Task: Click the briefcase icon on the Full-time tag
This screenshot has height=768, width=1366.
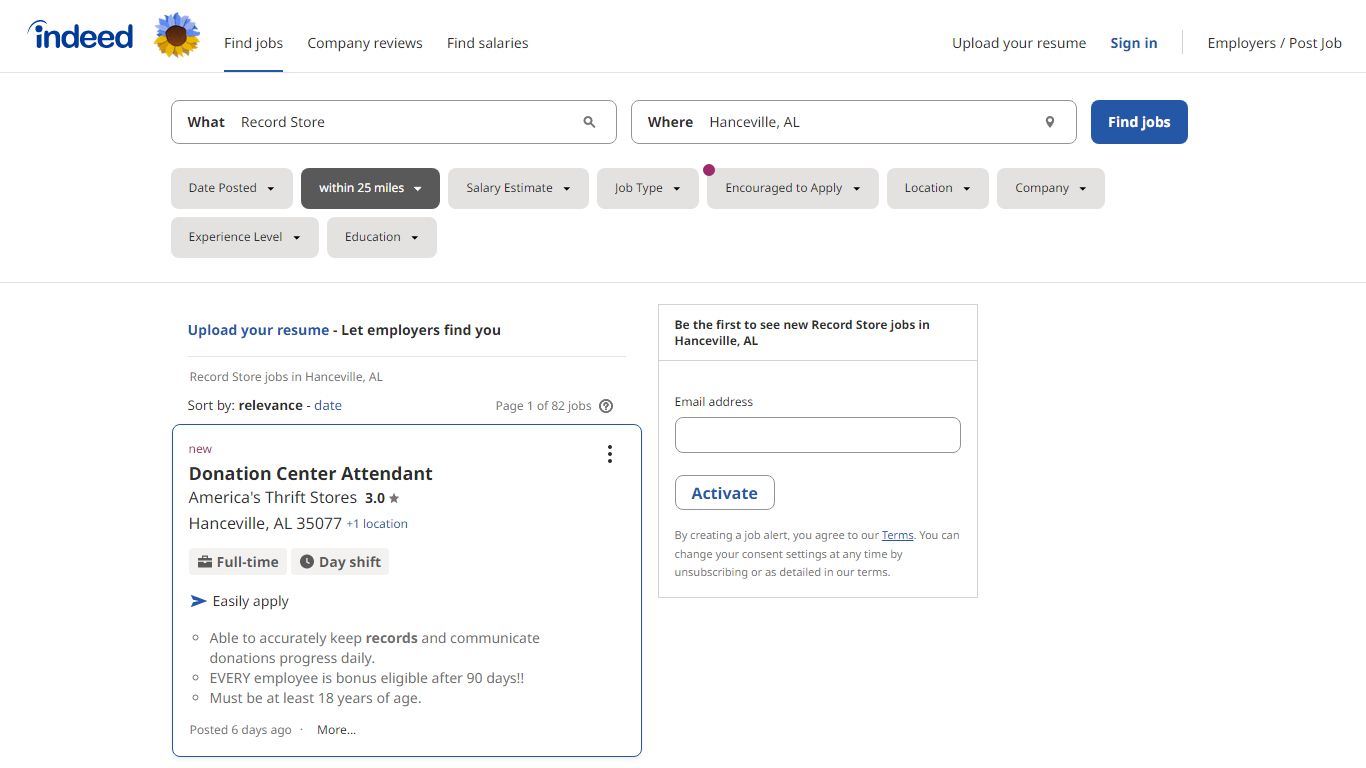Action: pos(204,562)
